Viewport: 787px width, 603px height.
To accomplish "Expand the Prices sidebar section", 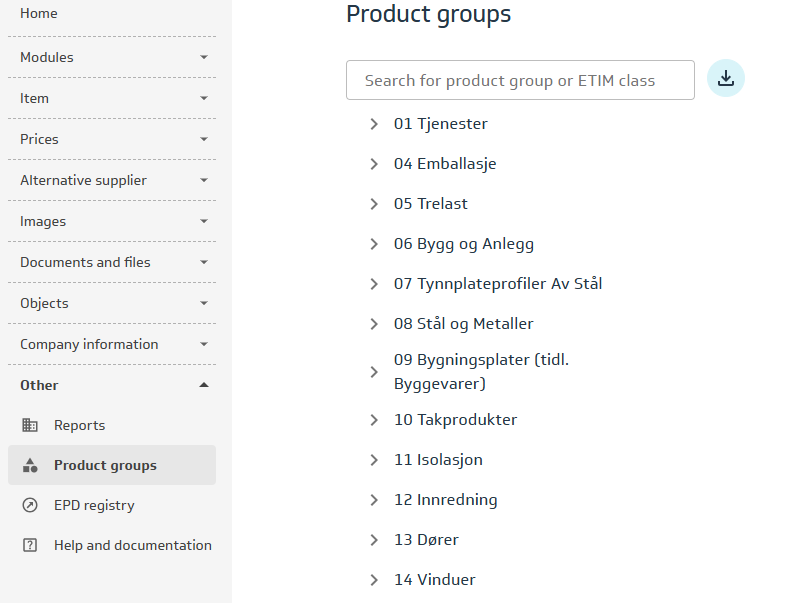I will (112, 139).
